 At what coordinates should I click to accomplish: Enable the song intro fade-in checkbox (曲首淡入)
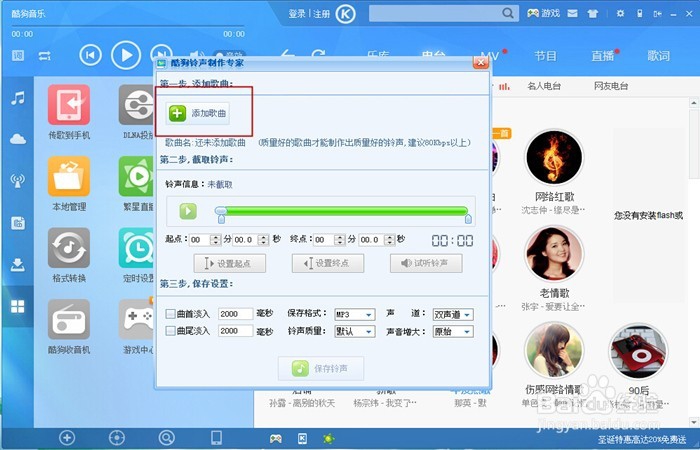point(170,314)
